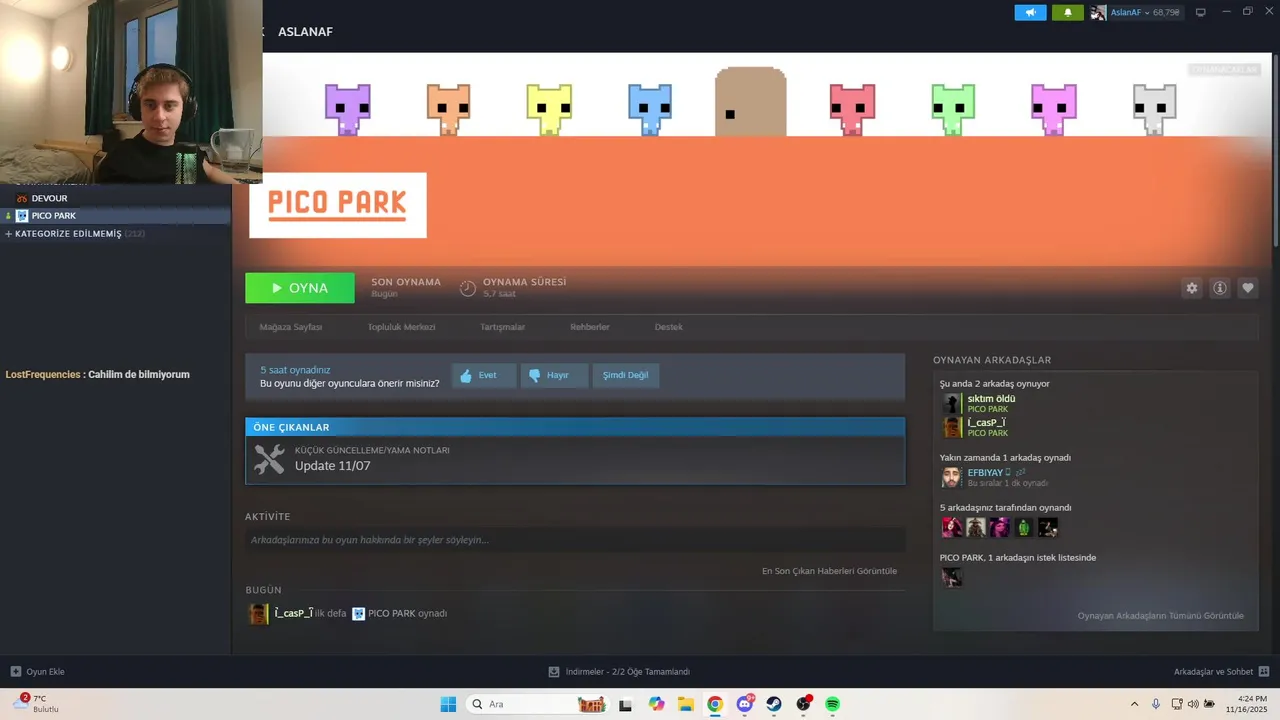Open Windows Start menu
This screenshot has width=1280, height=720.
[448, 704]
